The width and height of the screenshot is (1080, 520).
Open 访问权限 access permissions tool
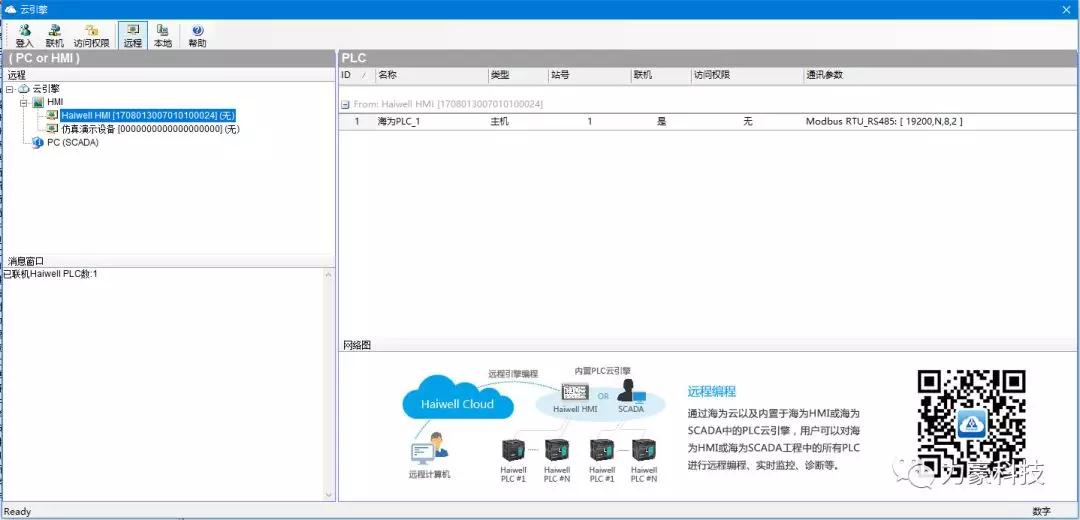[91, 36]
